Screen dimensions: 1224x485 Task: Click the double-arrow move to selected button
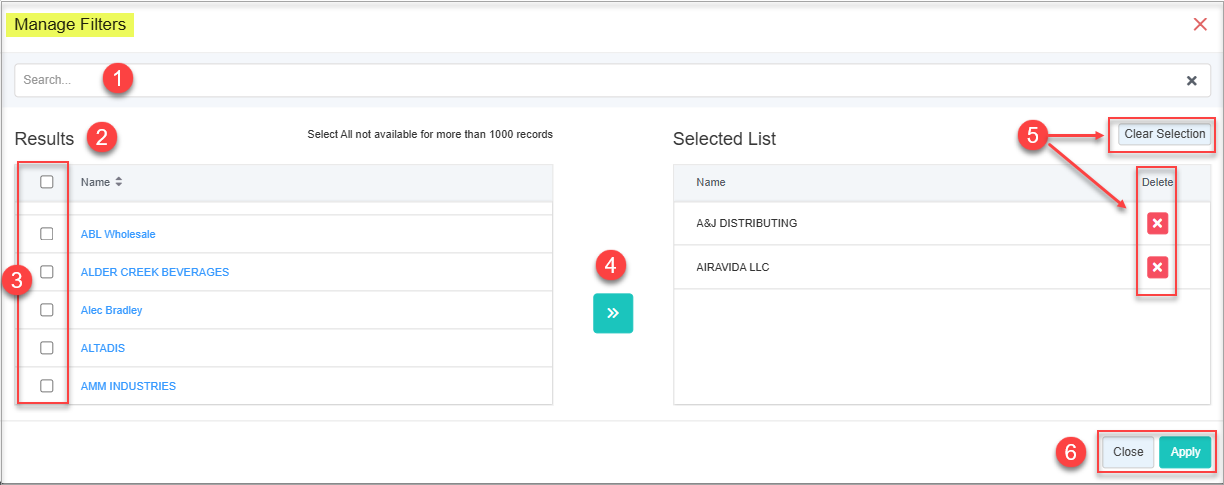click(612, 313)
